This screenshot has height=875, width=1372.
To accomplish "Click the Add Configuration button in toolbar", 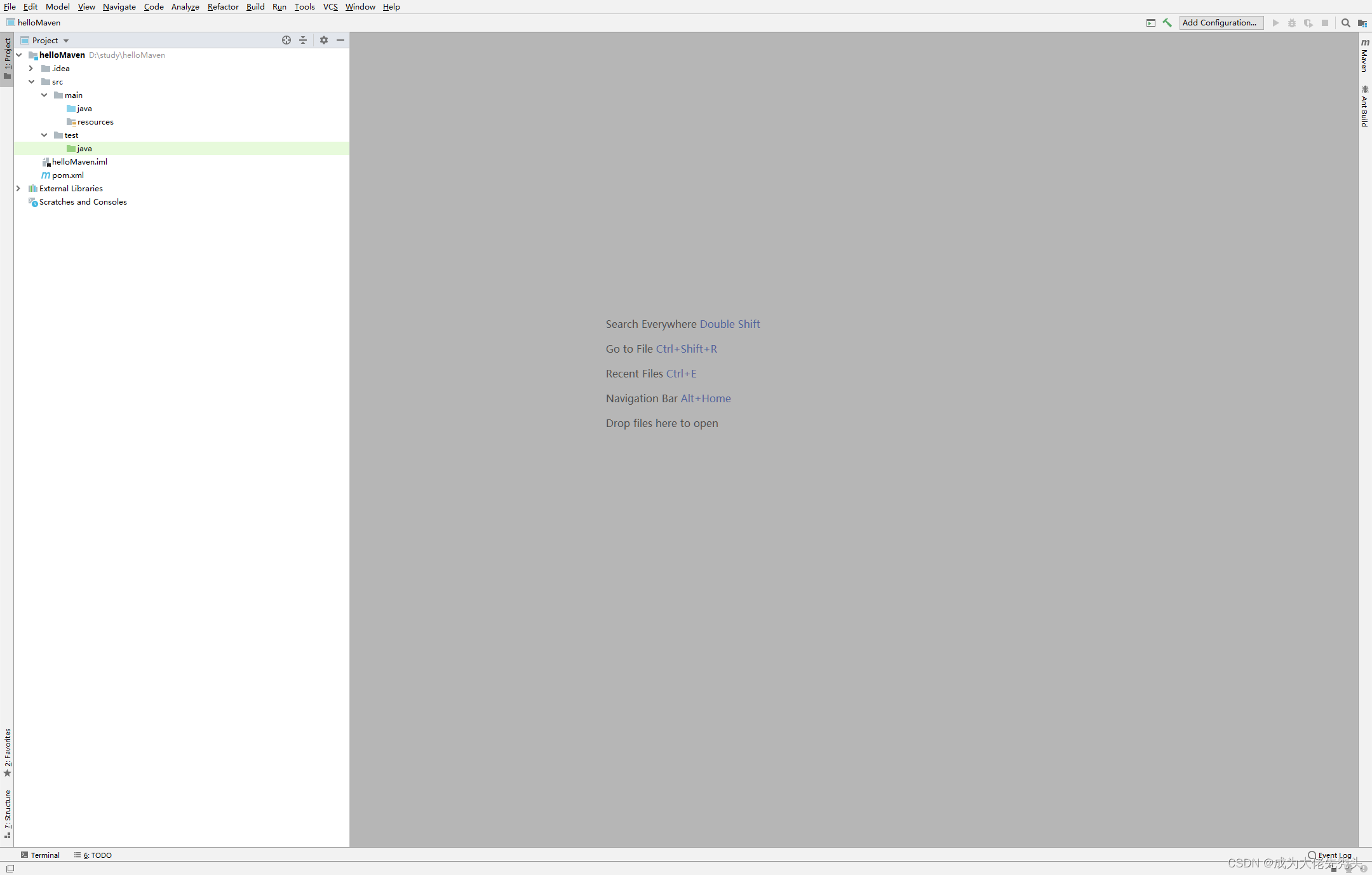I will [1219, 22].
